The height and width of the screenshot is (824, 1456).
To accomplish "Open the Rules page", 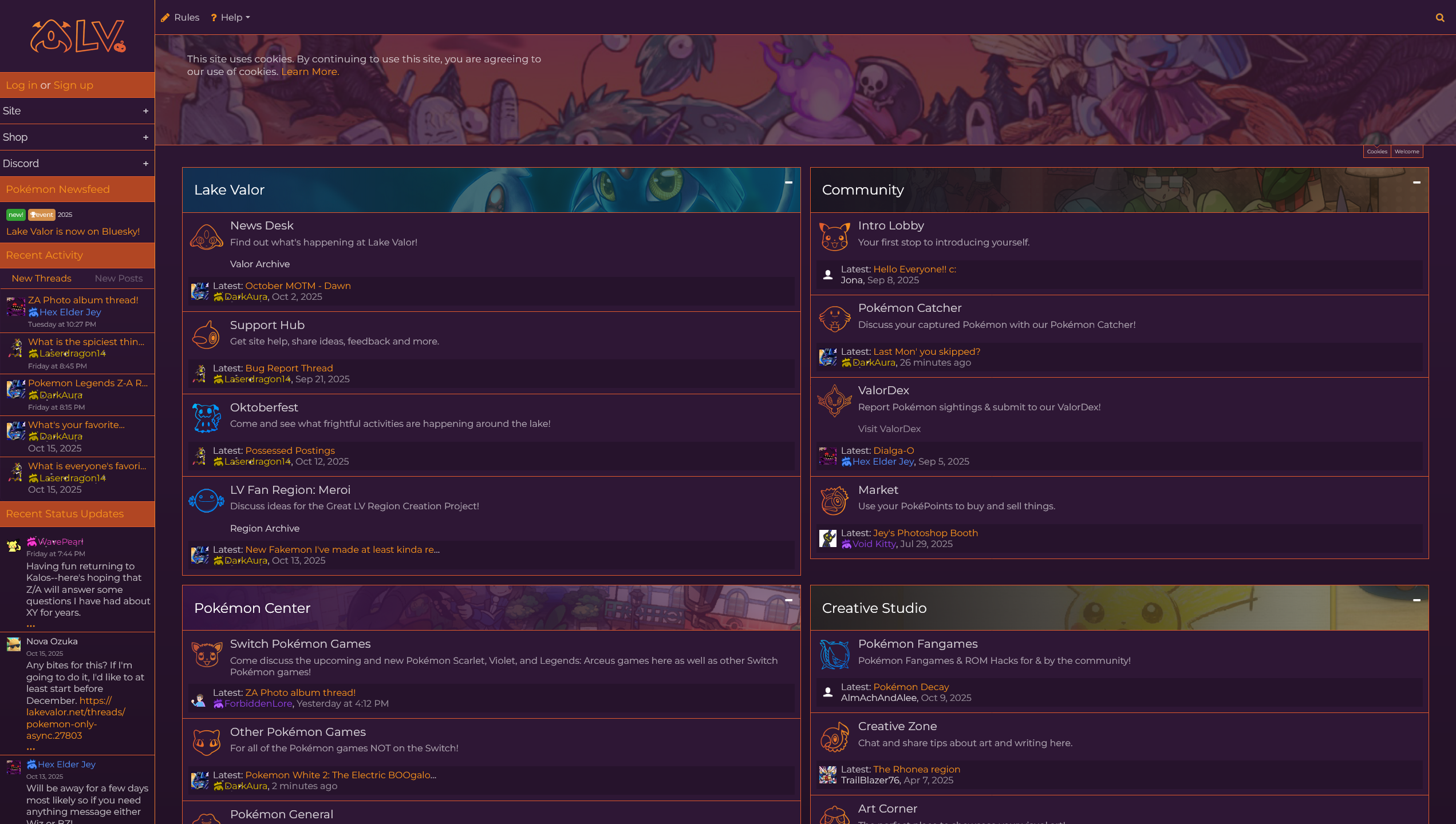I will 180,18.
